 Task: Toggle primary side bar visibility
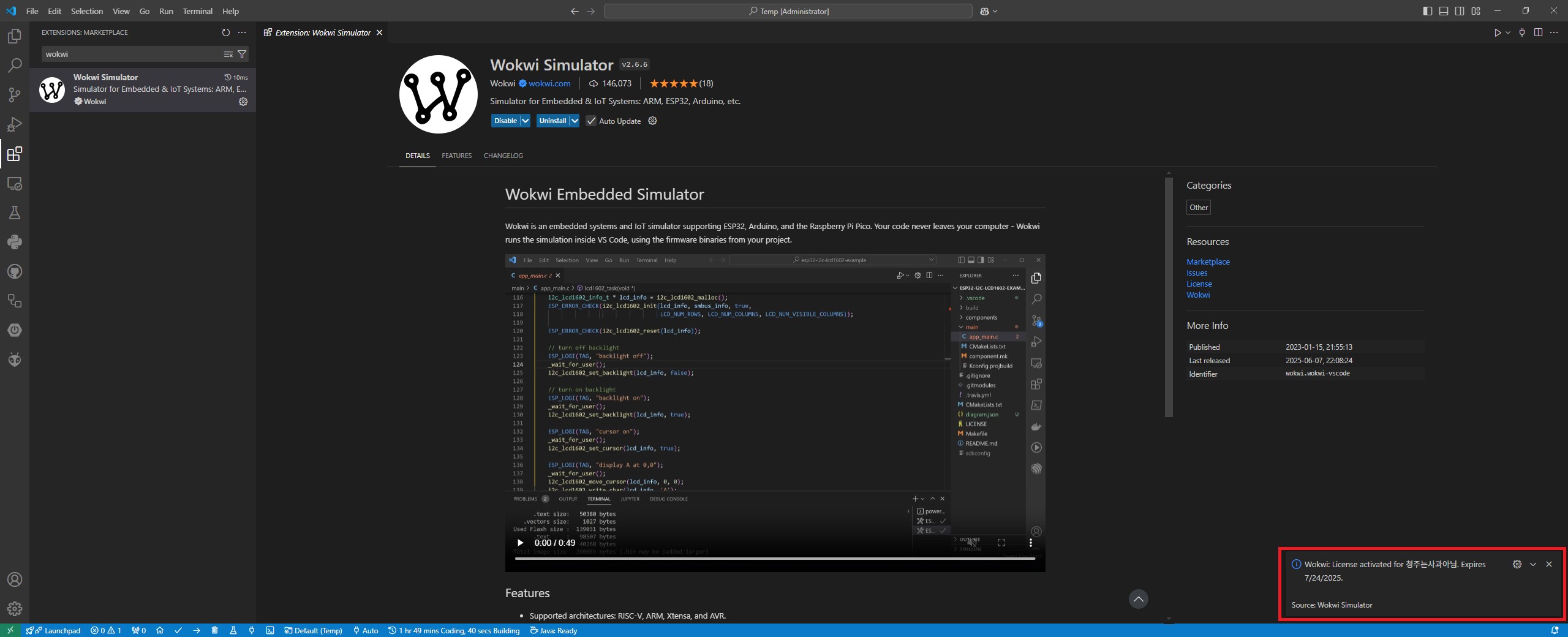pos(1428,11)
